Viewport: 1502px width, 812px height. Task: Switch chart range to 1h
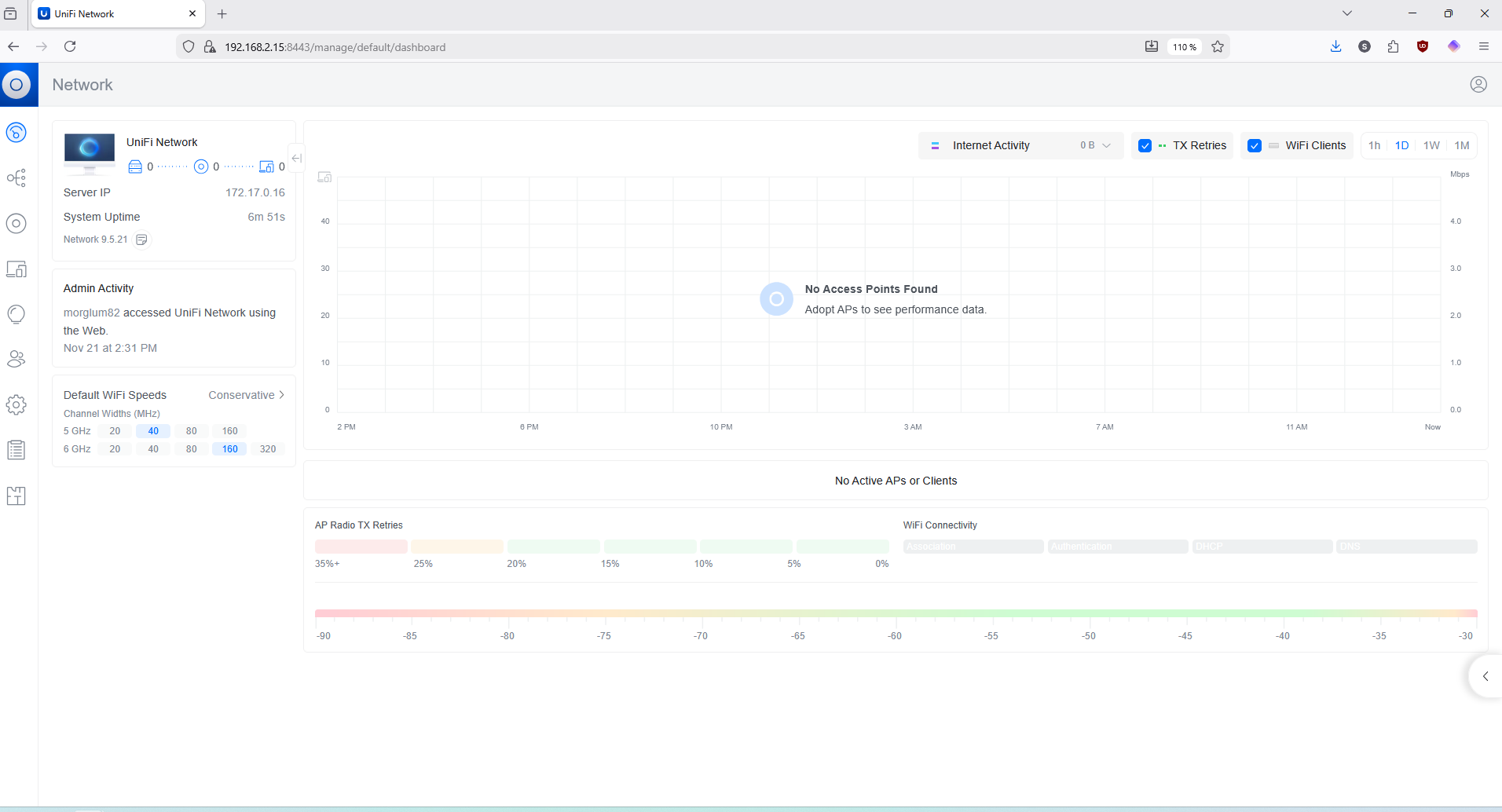pos(1374,146)
